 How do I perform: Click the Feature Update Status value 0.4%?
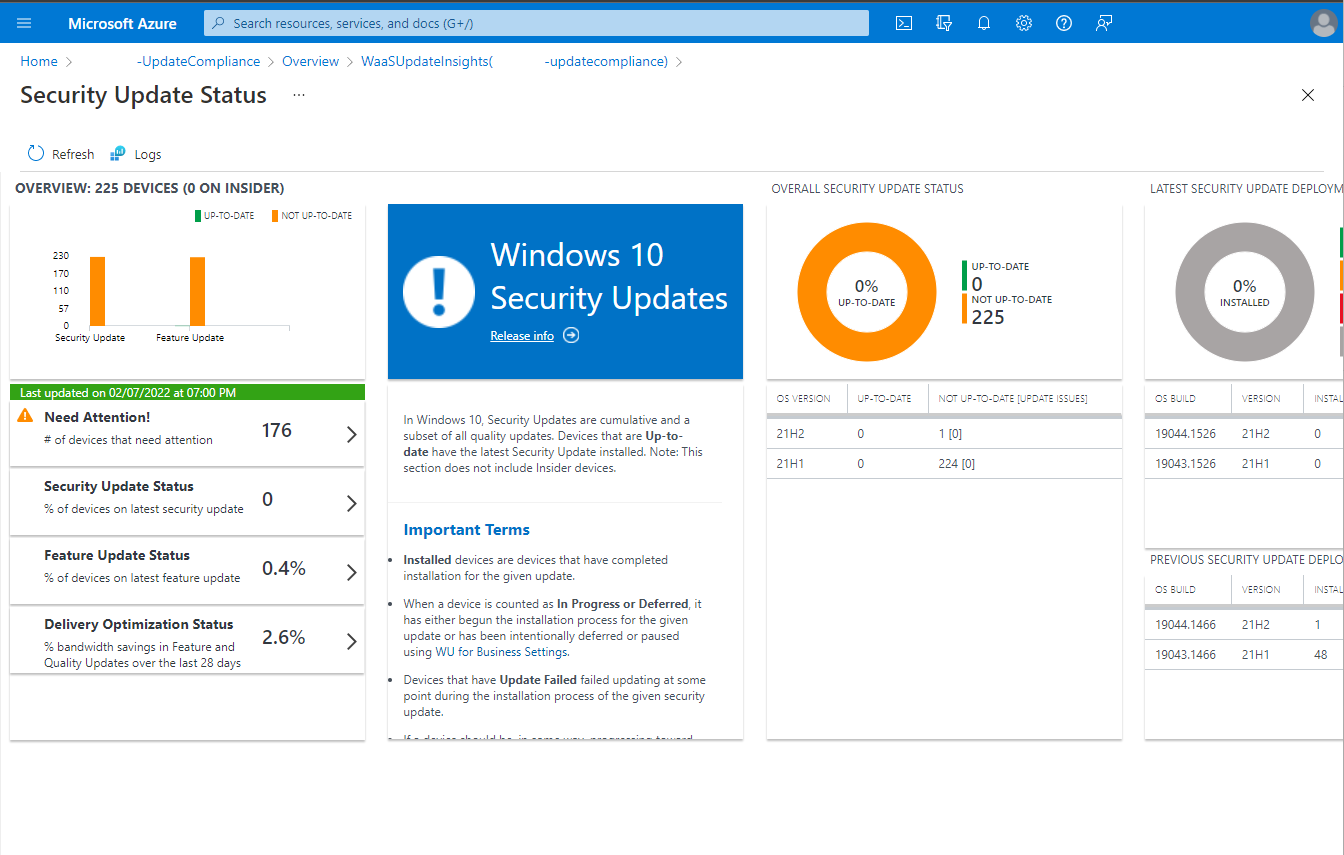[x=284, y=569]
